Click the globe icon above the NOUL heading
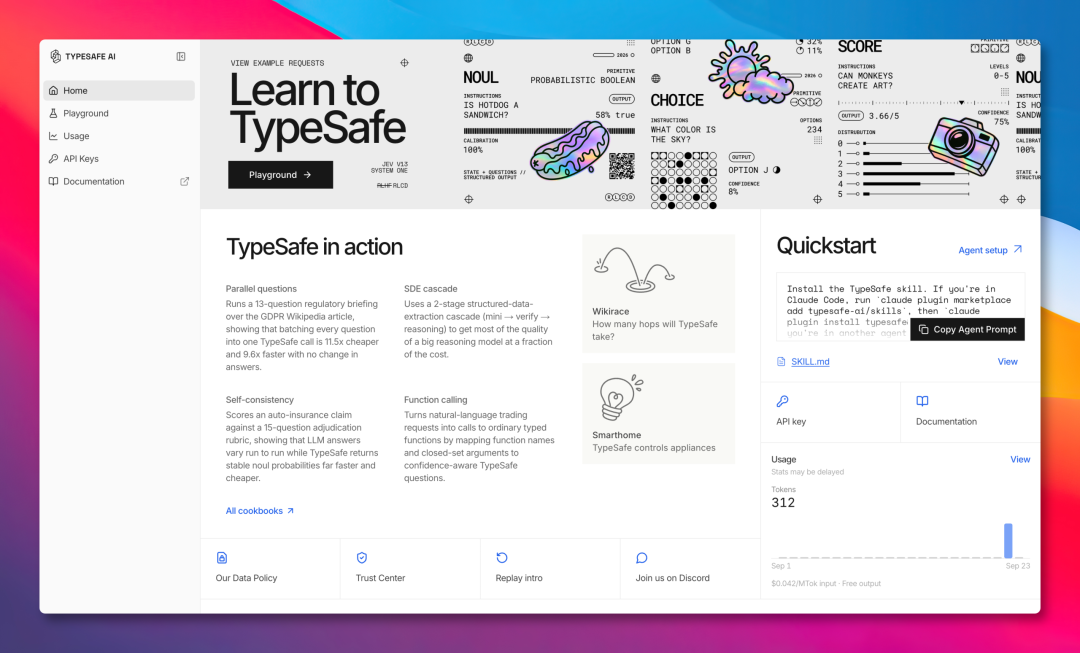Image resolution: width=1080 pixels, height=653 pixels. click(x=468, y=59)
